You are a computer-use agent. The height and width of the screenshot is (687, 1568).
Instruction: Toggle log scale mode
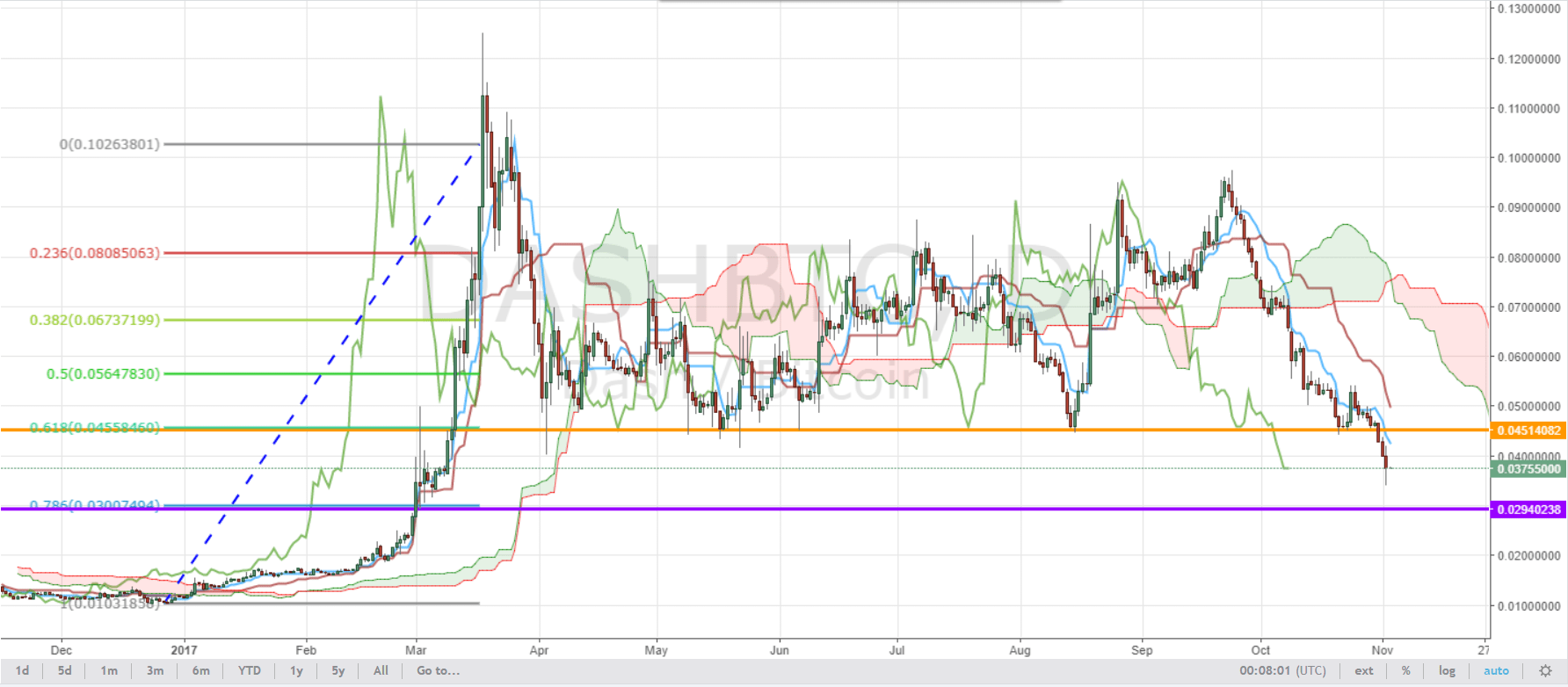click(1447, 671)
